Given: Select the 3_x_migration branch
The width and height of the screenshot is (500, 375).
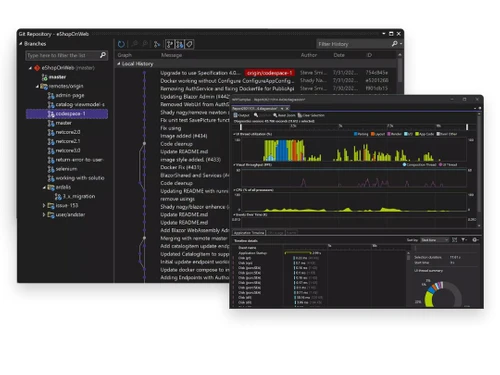Looking at the screenshot, I should (x=79, y=196).
